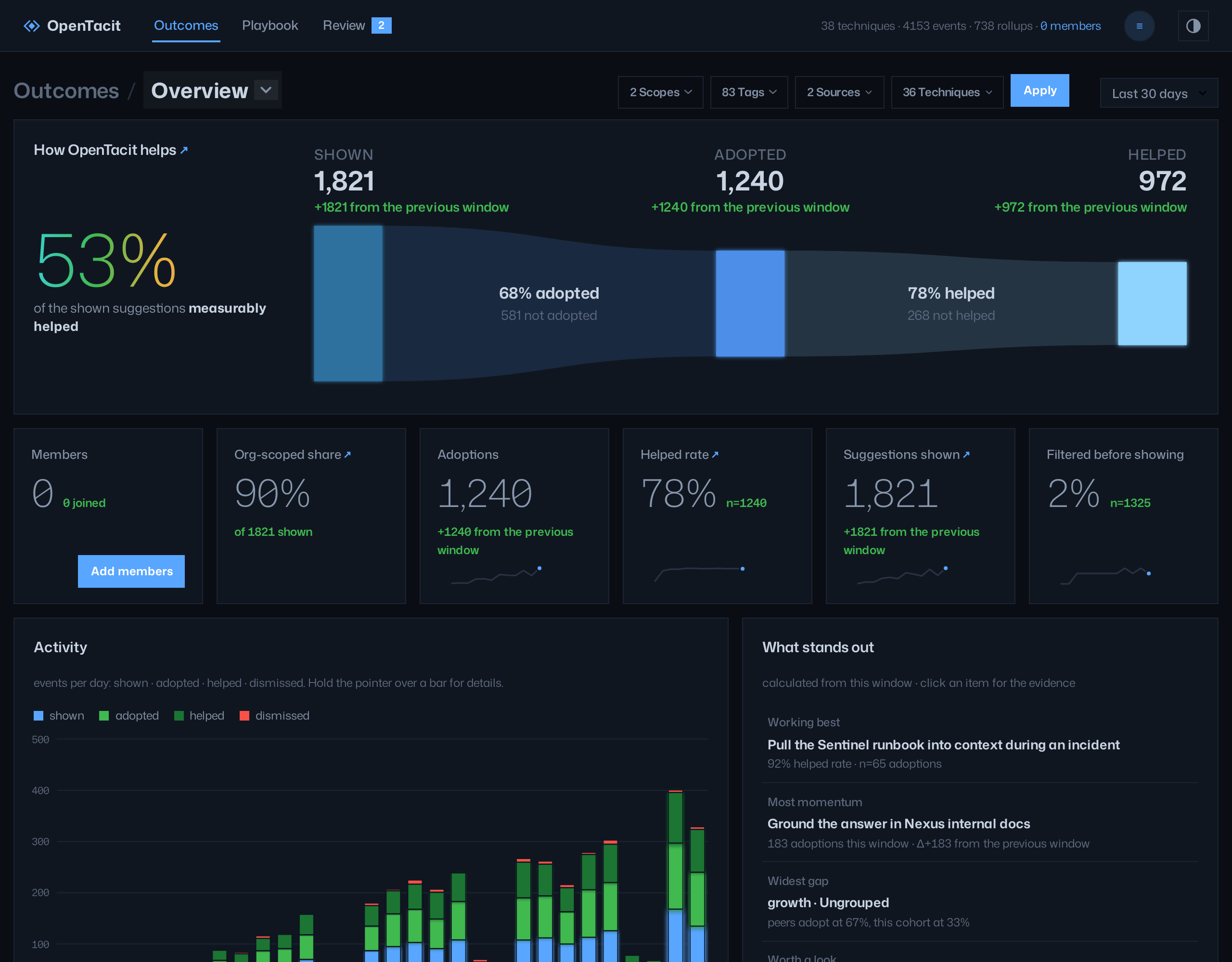Open the external link arrow beside How OpenTacit helps
The image size is (1232, 962).
click(x=184, y=150)
